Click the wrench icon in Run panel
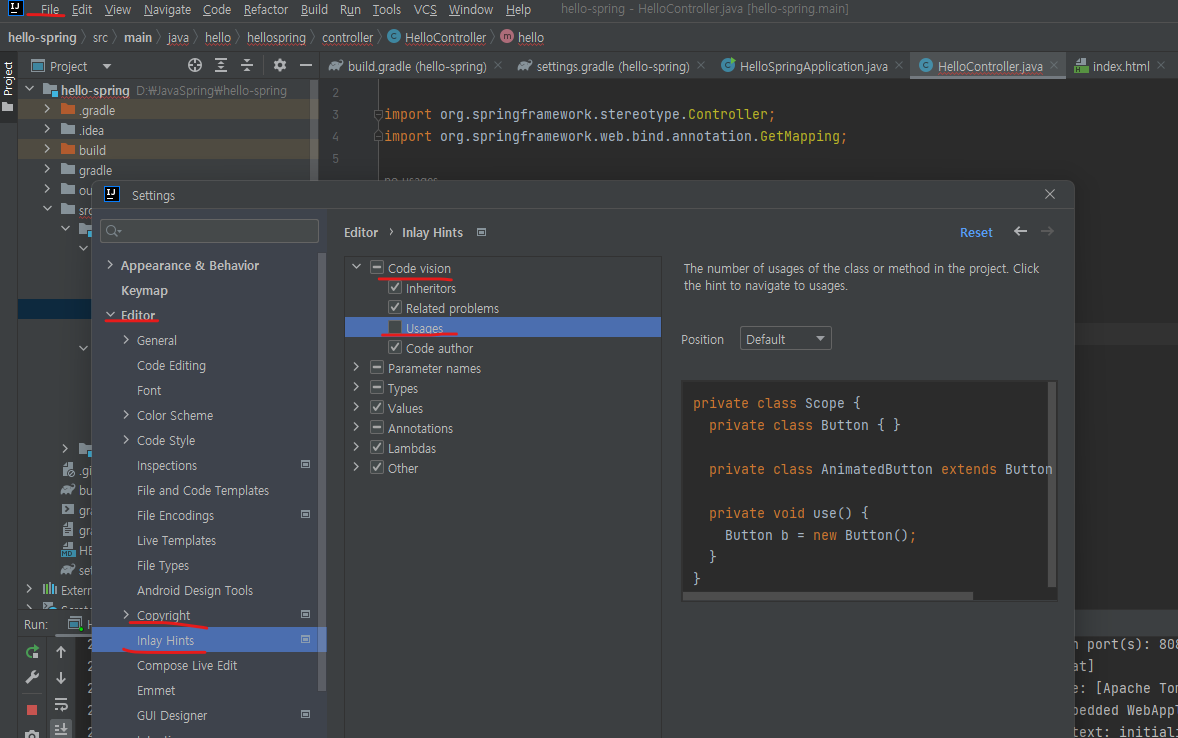Image resolution: width=1178 pixels, height=738 pixels. (32, 677)
